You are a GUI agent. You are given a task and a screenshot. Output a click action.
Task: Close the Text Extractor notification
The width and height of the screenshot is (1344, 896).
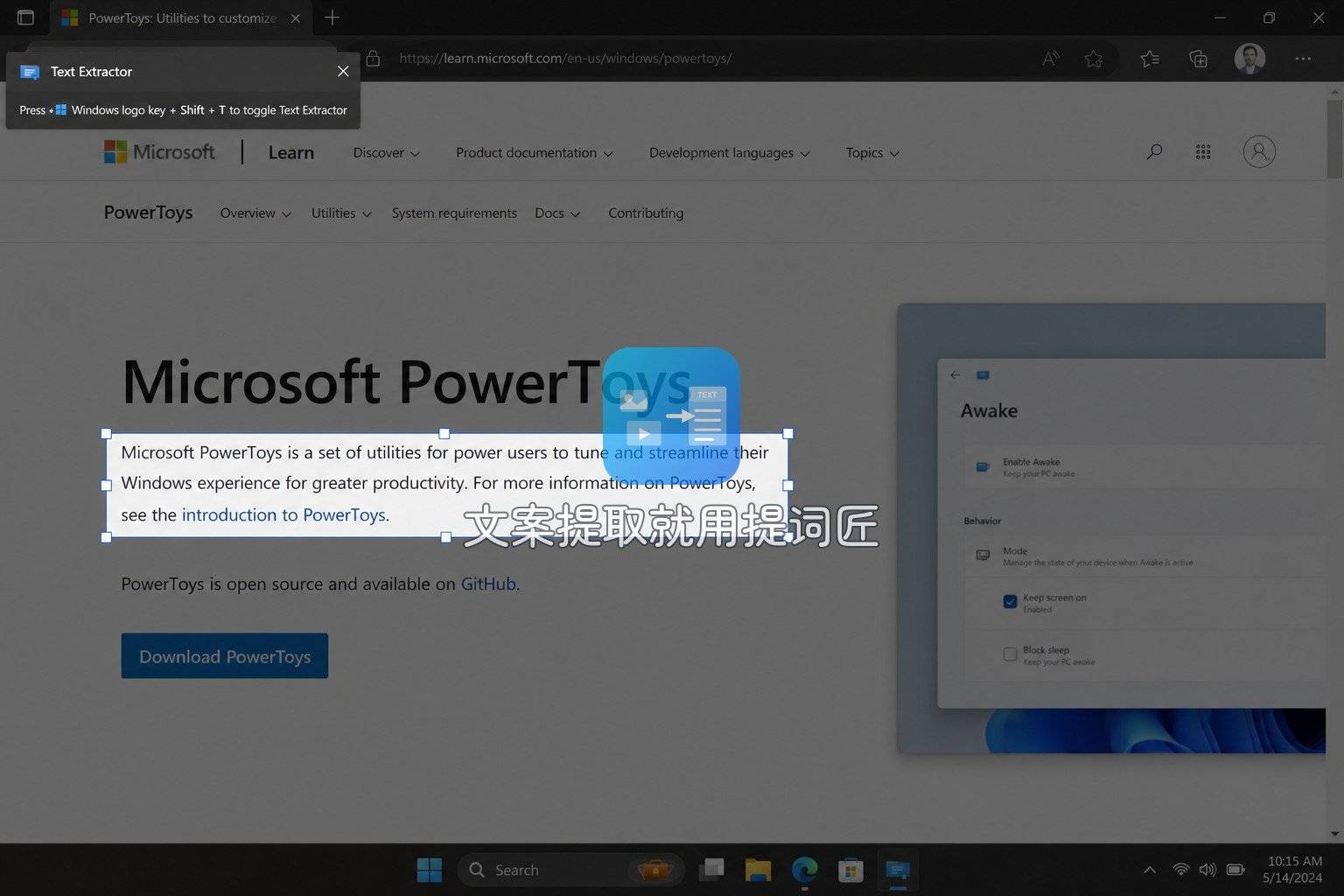click(343, 71)
